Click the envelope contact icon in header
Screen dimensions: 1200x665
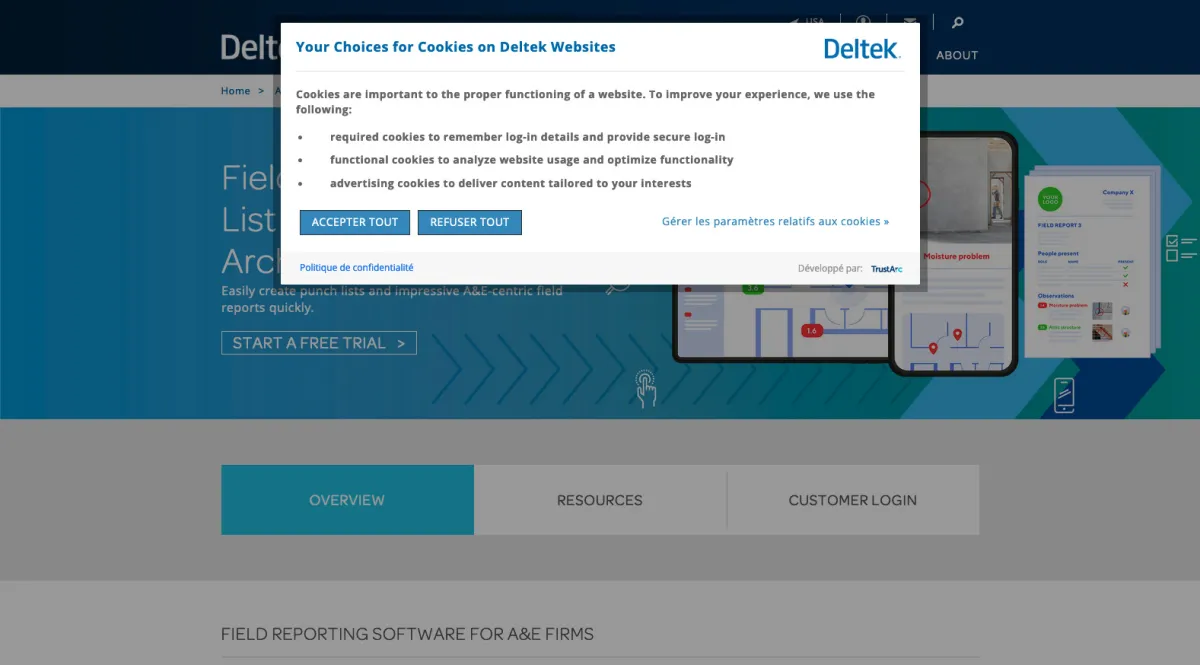click(x=910, y=21)
